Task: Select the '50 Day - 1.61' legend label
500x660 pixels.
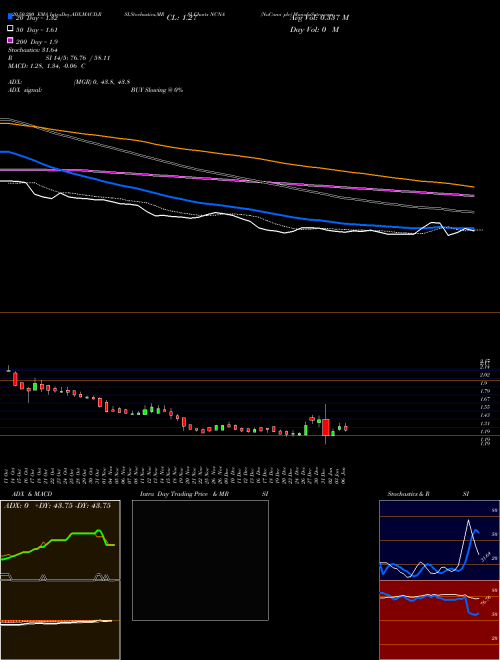Action: click(x=37, y=30)
